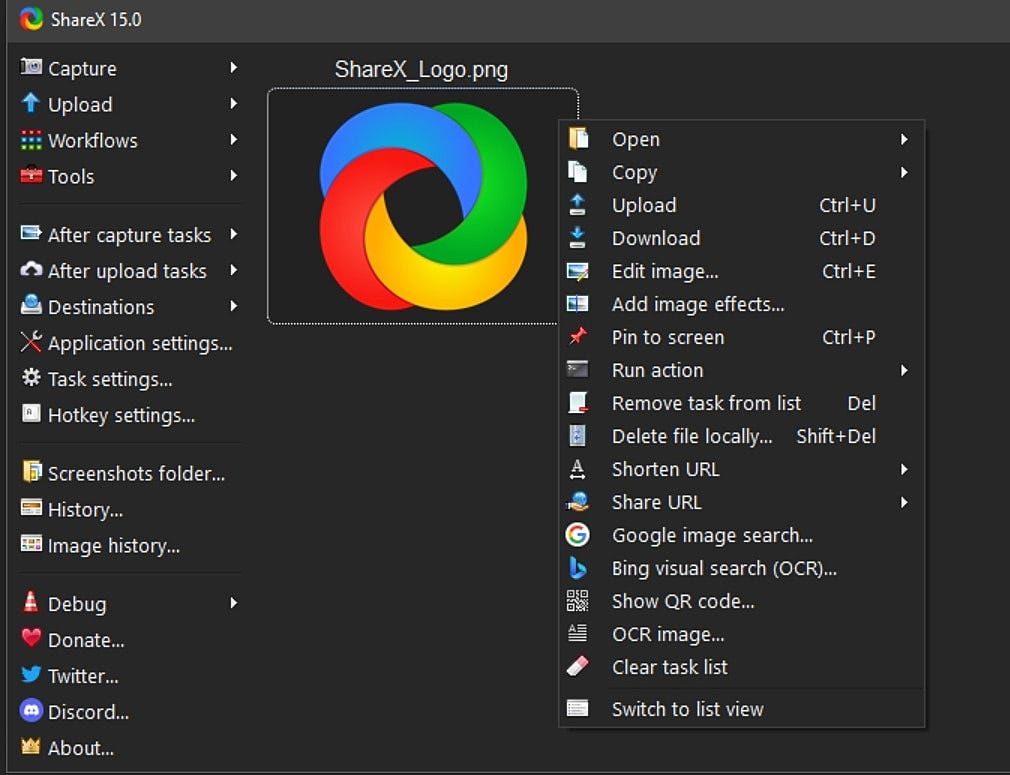Click the Workflows grid icon
The width and height of the screenshot is (1010, 775).
31,140
